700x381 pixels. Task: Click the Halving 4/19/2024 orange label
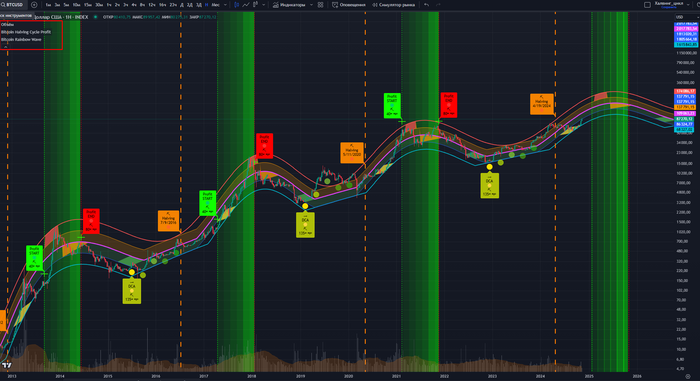[x=542, y=104]
